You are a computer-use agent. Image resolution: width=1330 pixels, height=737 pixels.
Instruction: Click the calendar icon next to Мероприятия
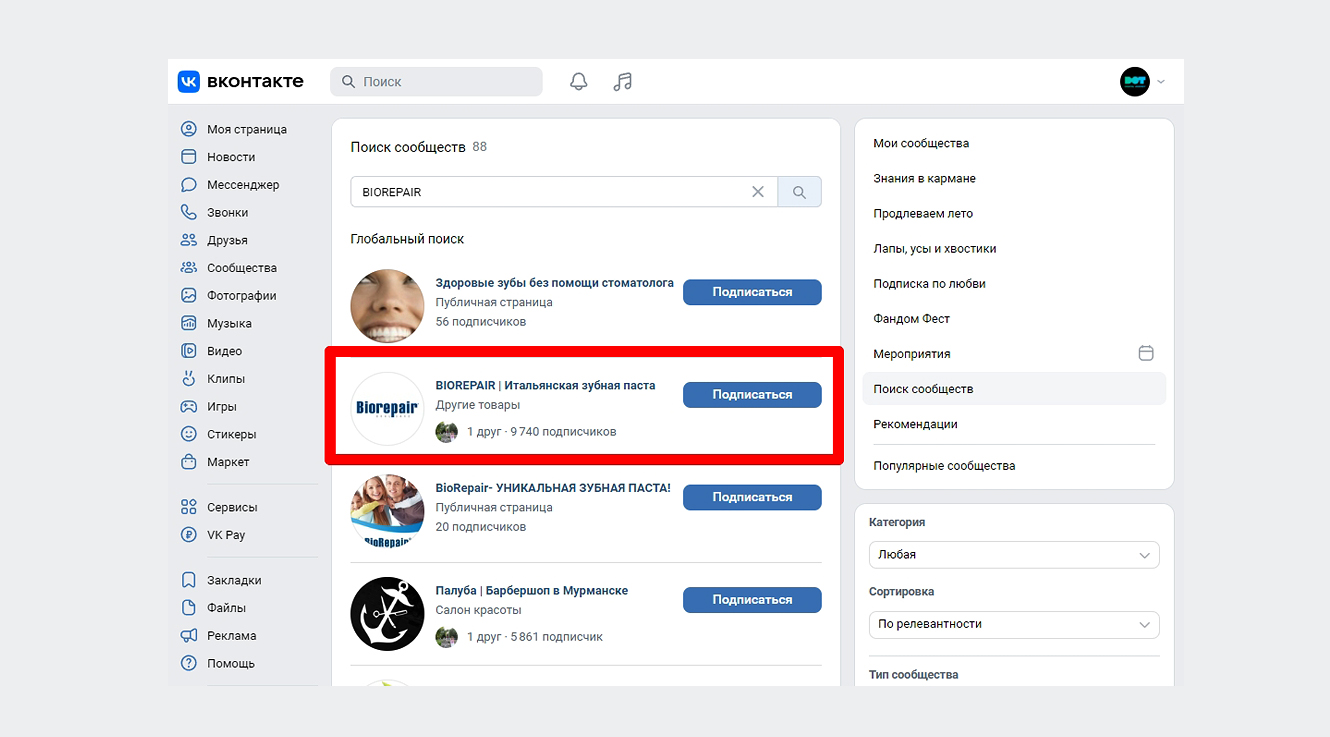(x=1146, y=353)
